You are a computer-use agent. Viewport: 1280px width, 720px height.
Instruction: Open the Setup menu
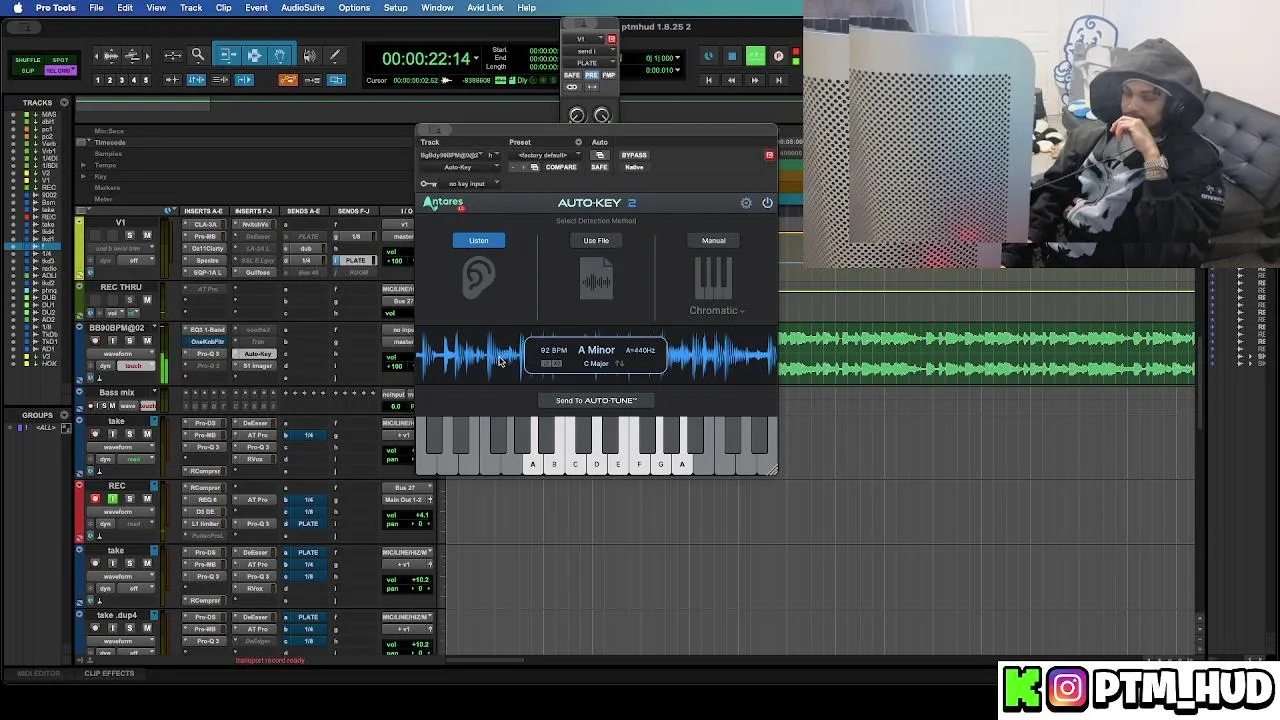(395, 8)
